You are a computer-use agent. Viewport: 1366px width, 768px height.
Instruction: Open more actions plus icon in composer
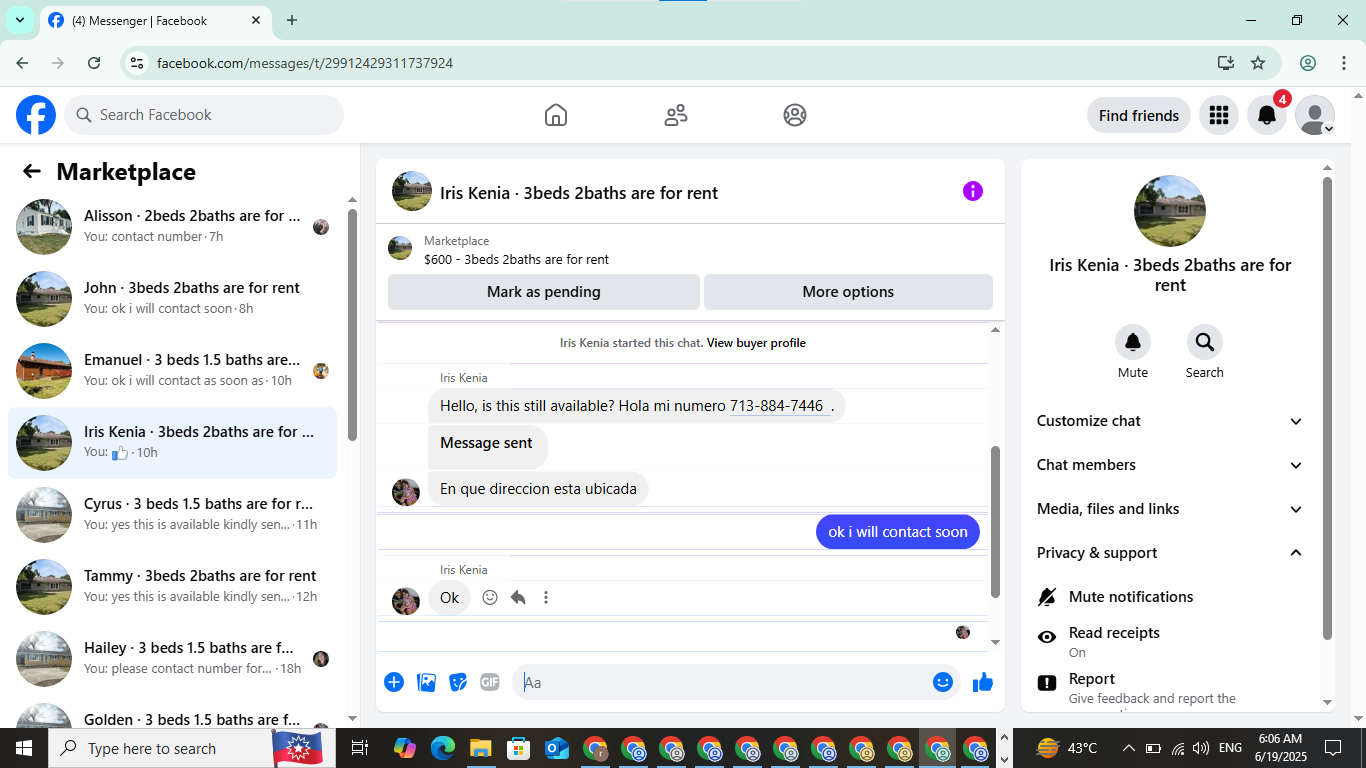point(394,682)
